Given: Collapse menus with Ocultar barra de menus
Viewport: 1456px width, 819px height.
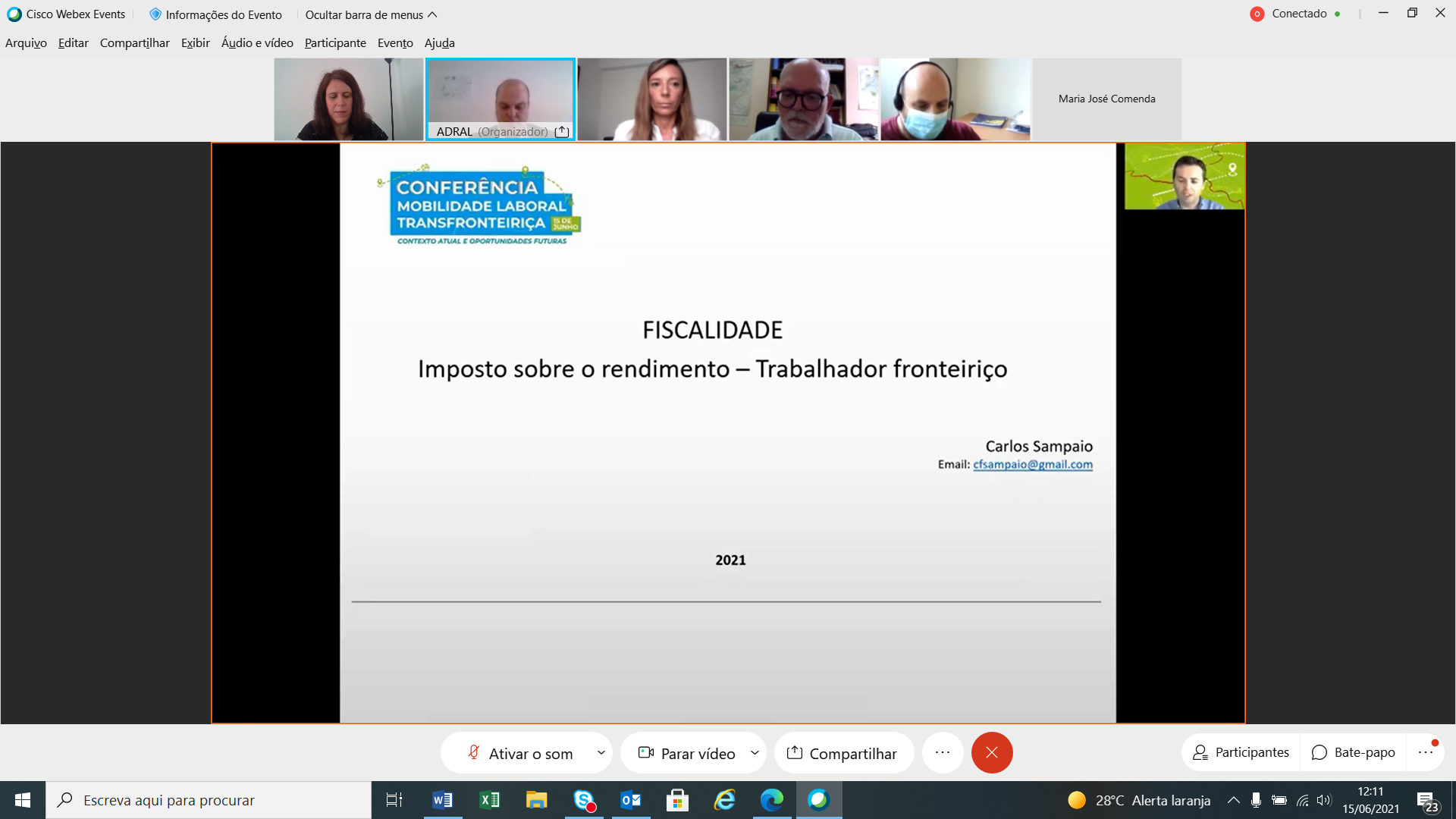Looking at the screenshot, I should [371, 14].
